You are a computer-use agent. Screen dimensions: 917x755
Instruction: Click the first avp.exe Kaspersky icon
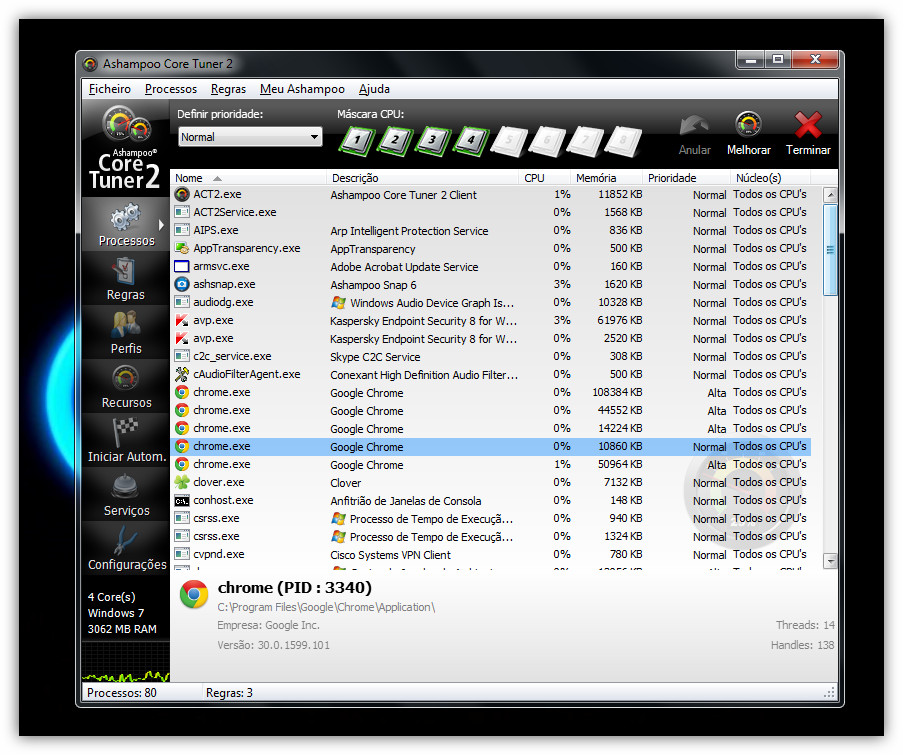pos(182,321)
